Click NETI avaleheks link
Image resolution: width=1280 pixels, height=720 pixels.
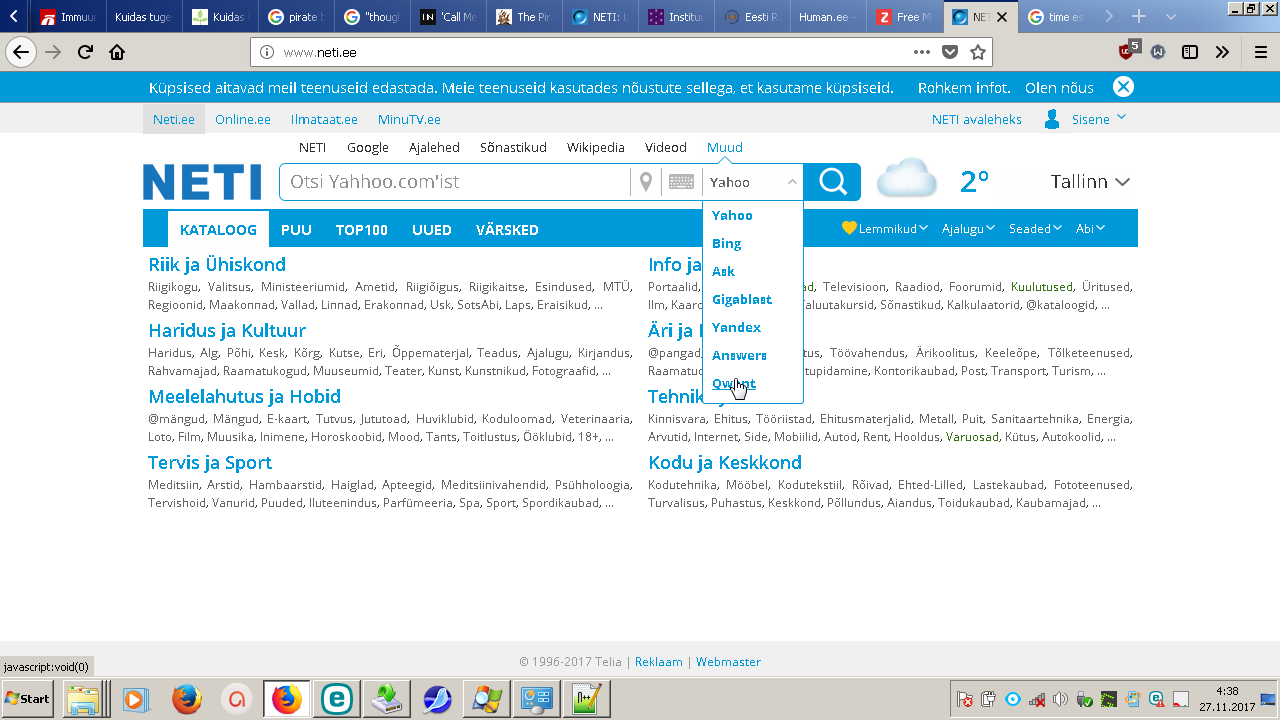point(977,119)
